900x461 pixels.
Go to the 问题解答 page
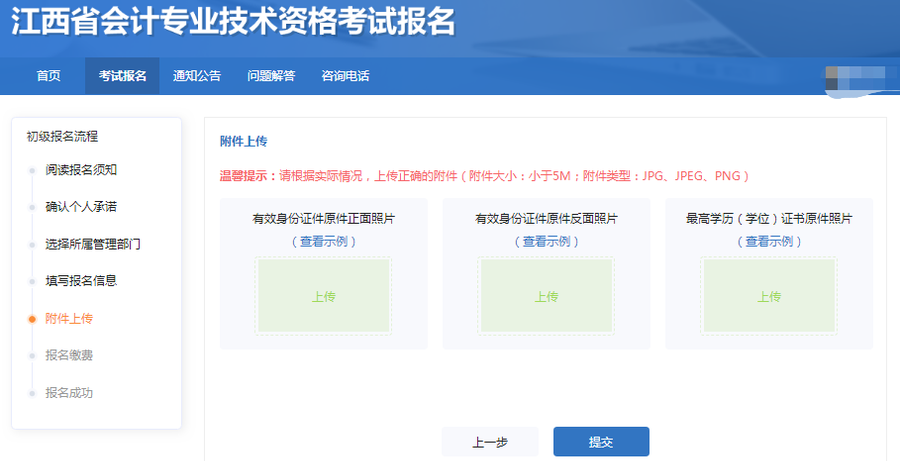[x=271, y=76]
